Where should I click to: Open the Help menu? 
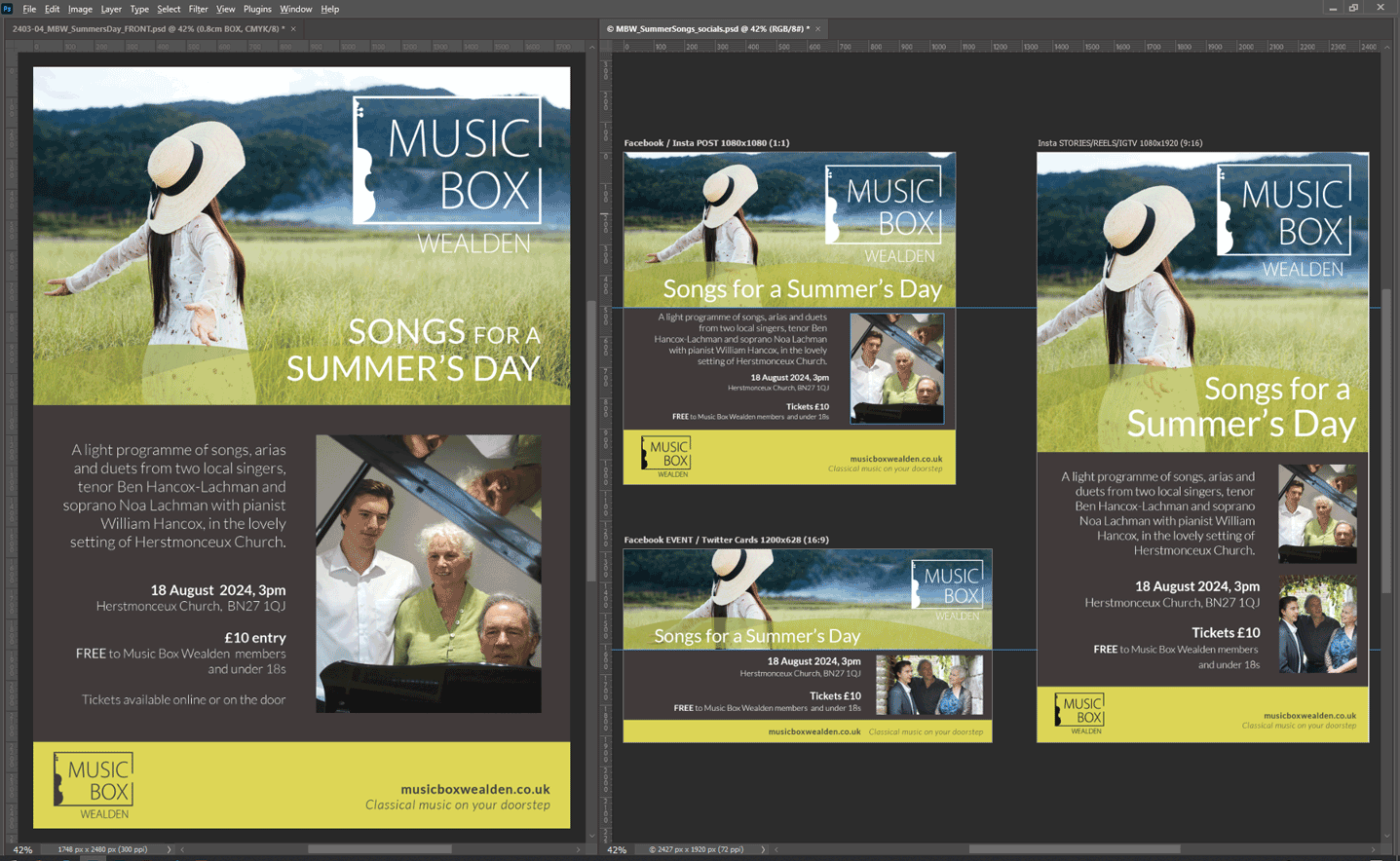(x=330, y=9)
